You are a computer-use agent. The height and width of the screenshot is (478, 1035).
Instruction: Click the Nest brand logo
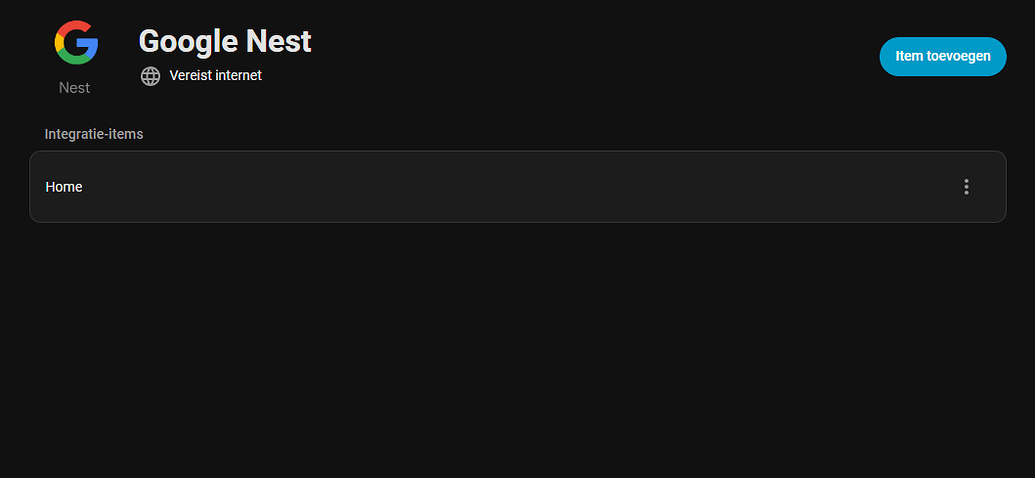tap(76, 42)
